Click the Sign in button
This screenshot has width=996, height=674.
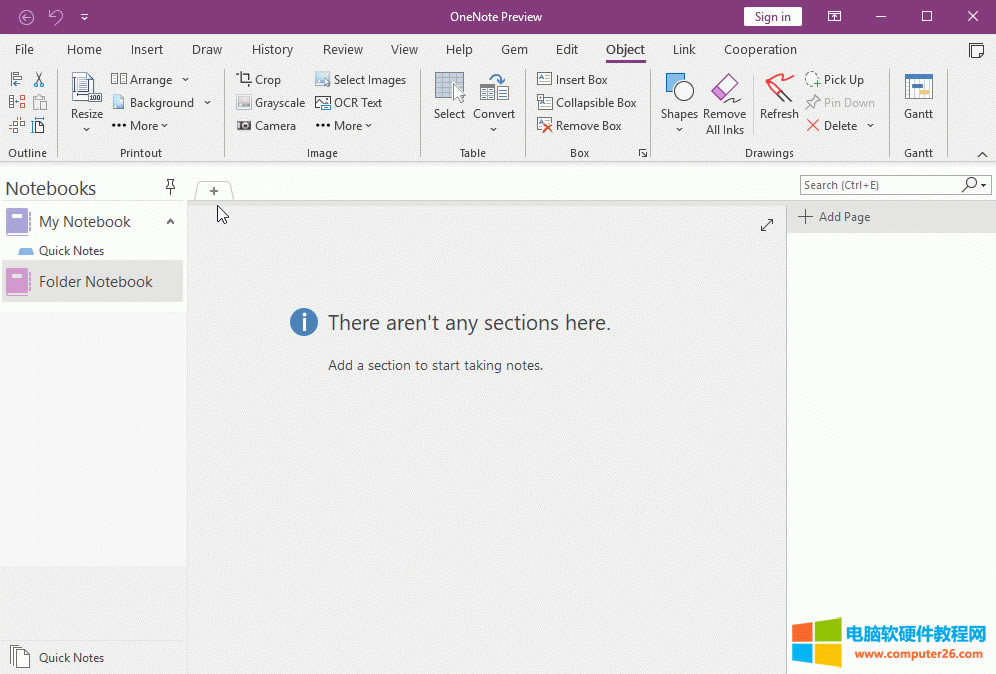772,16
